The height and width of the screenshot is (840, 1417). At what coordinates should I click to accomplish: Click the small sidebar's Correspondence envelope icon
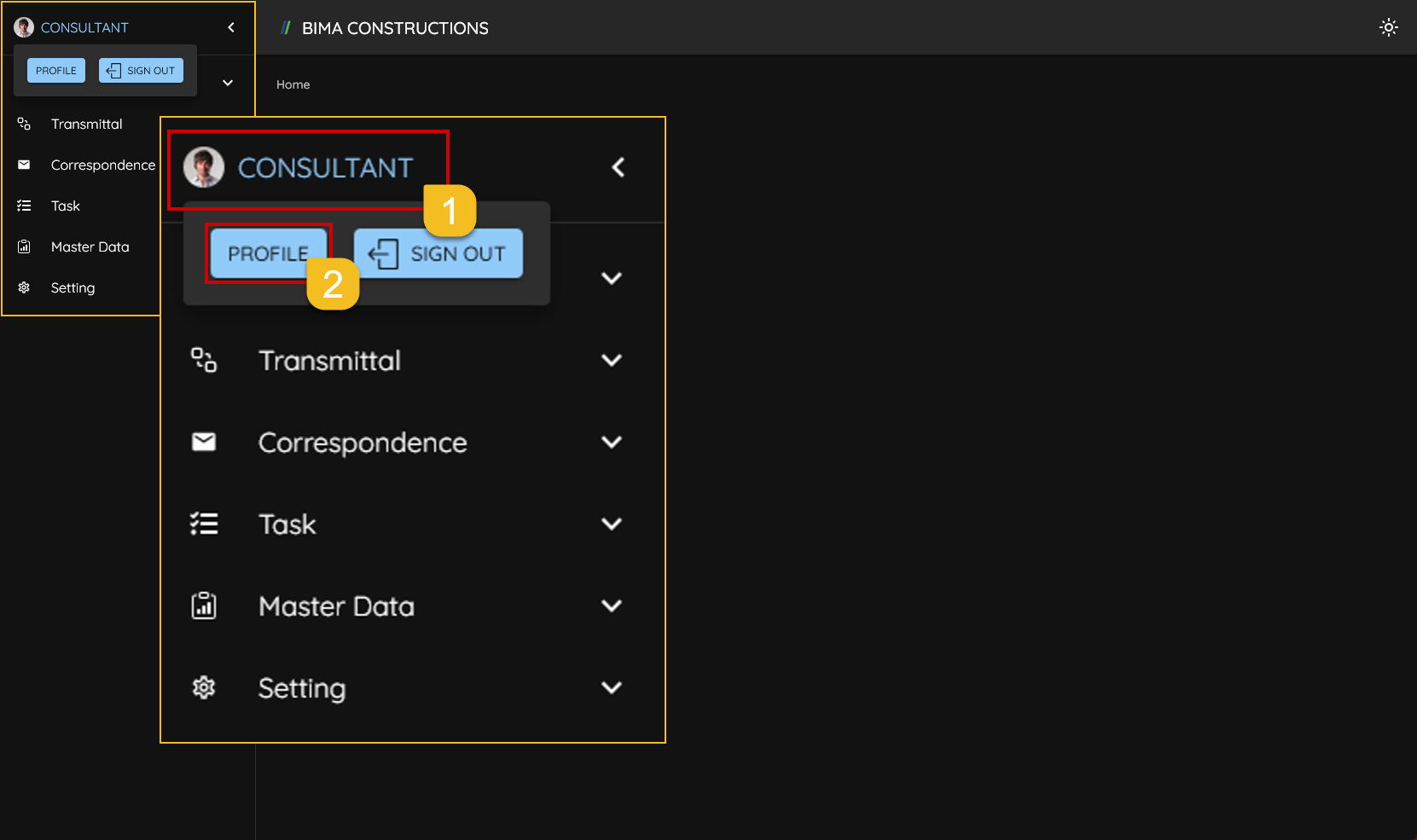point(24,165)
